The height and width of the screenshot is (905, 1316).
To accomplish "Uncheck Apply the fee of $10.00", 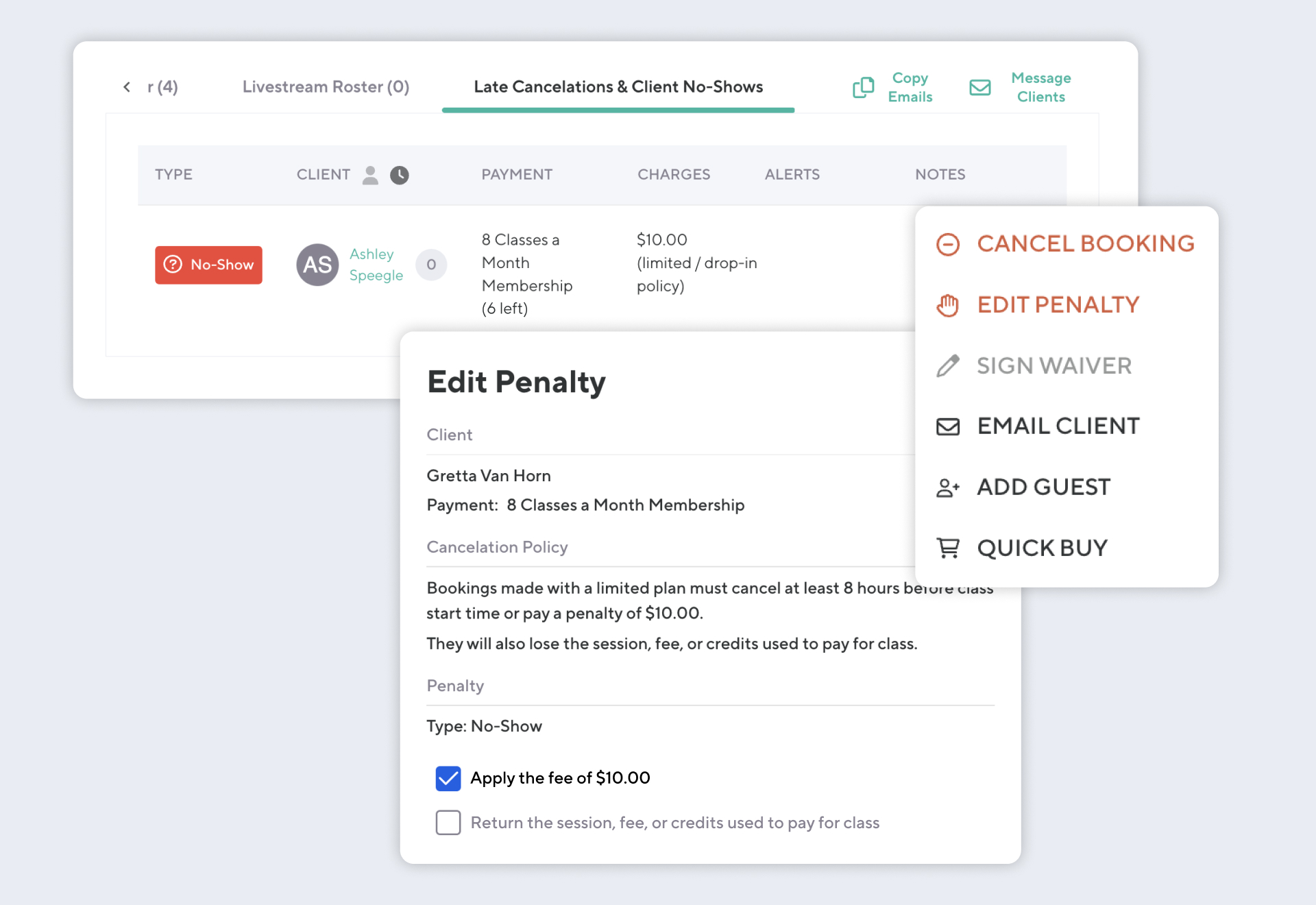I will point(448,778).
